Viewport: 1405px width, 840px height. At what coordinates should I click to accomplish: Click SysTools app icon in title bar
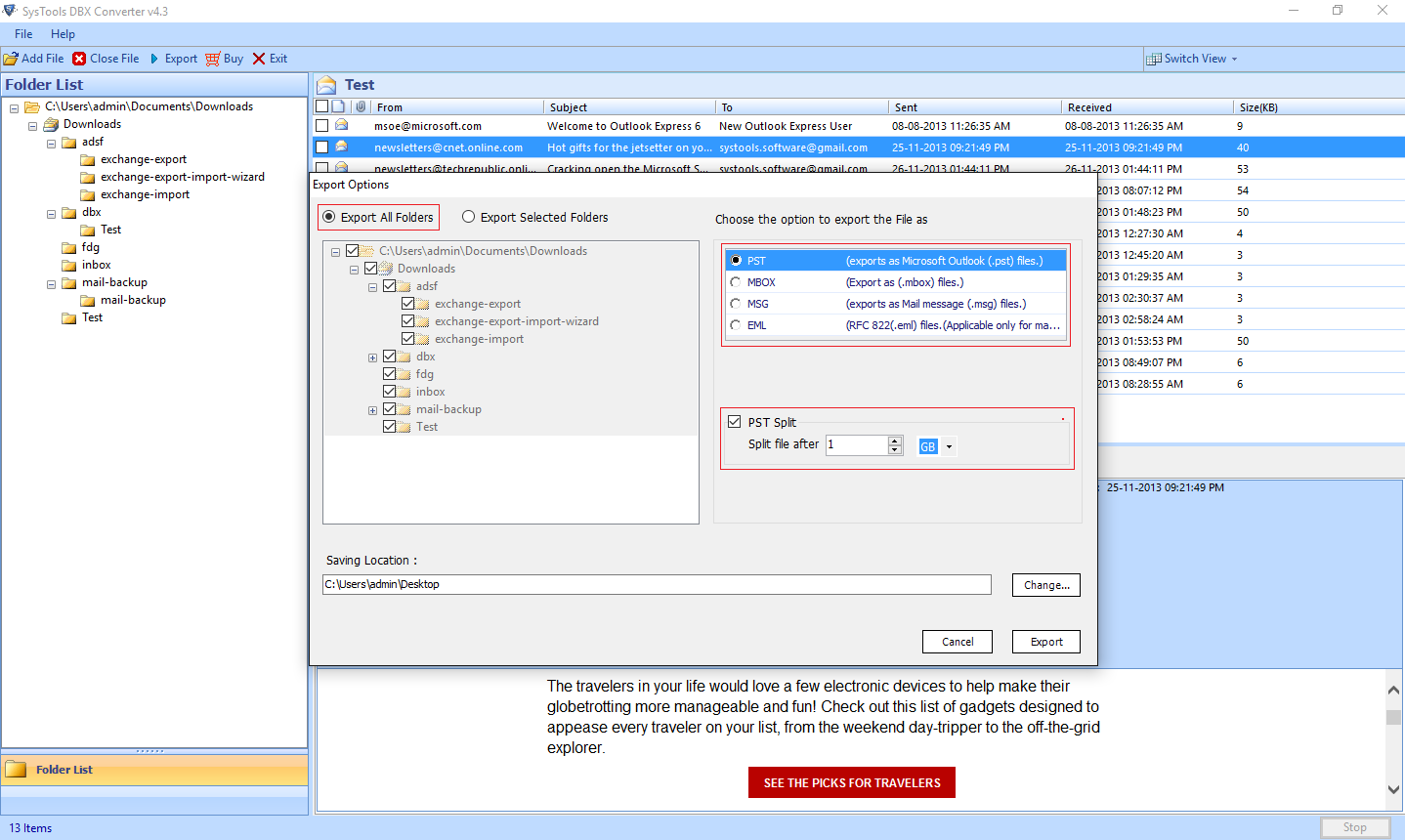coord(10,11)
